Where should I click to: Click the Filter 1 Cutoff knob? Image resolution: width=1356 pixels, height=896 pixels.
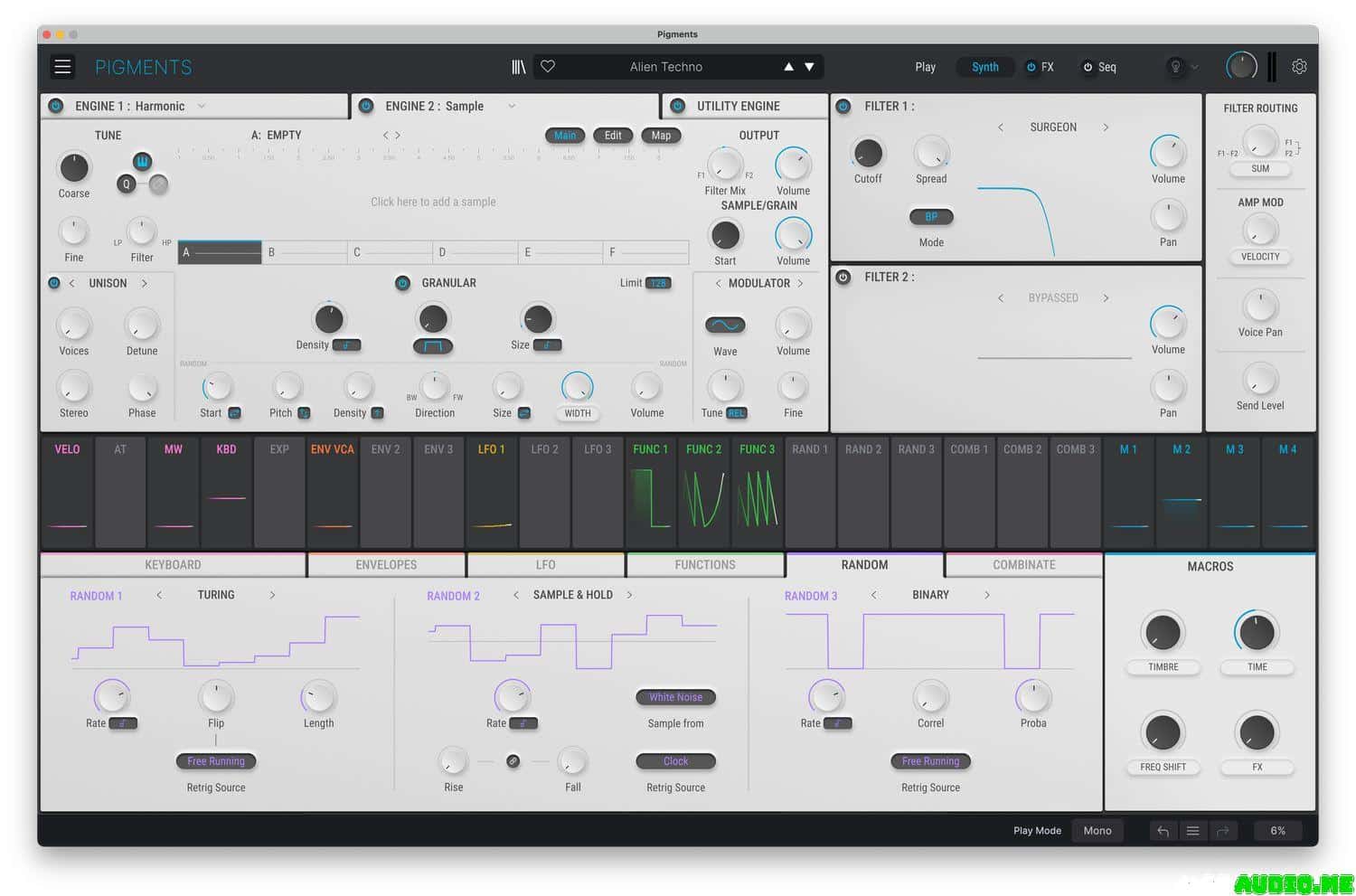coord(868,153)
